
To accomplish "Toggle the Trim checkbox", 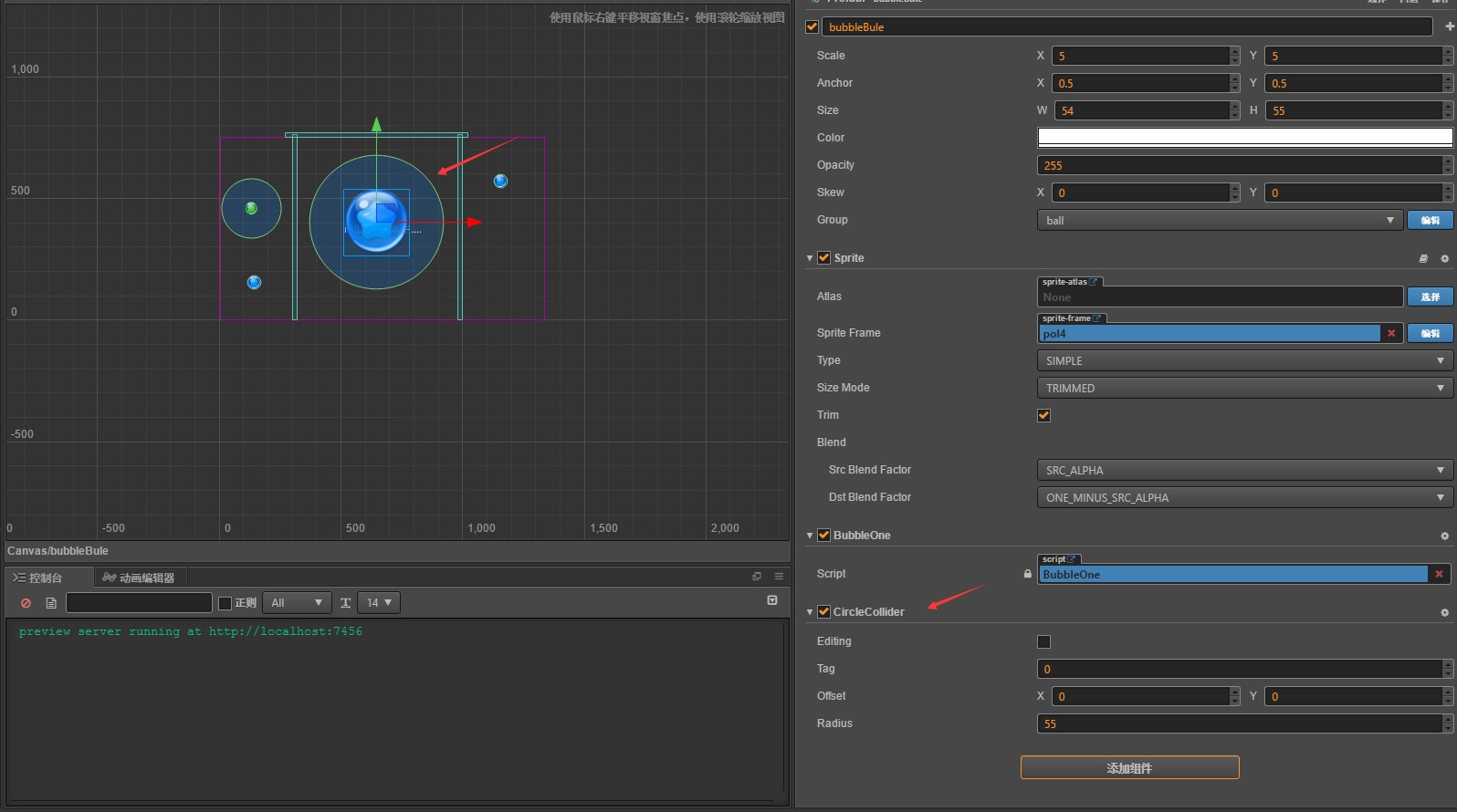I will (1043, 416).
